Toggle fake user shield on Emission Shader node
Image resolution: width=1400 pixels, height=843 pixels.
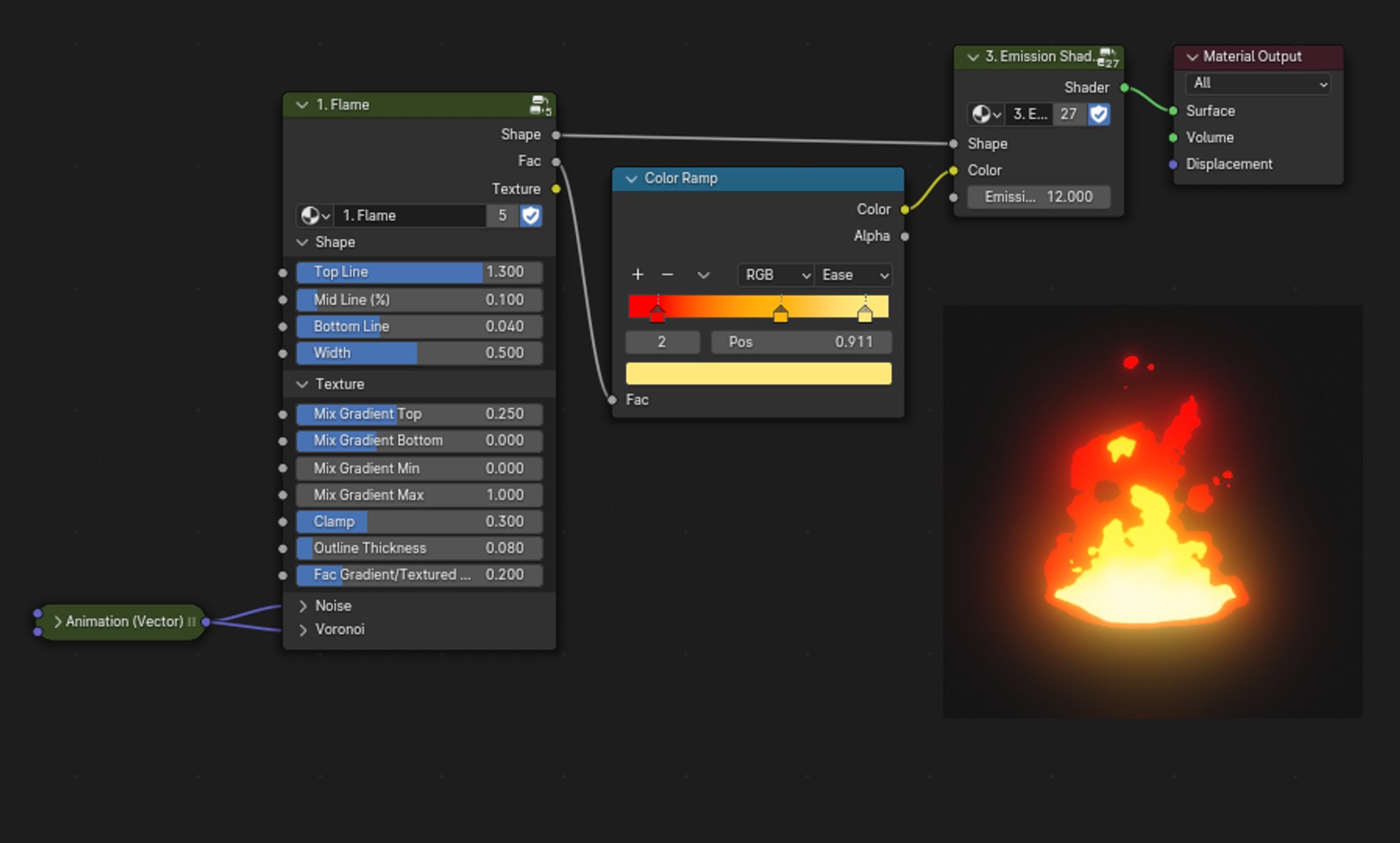[1099, 114]
